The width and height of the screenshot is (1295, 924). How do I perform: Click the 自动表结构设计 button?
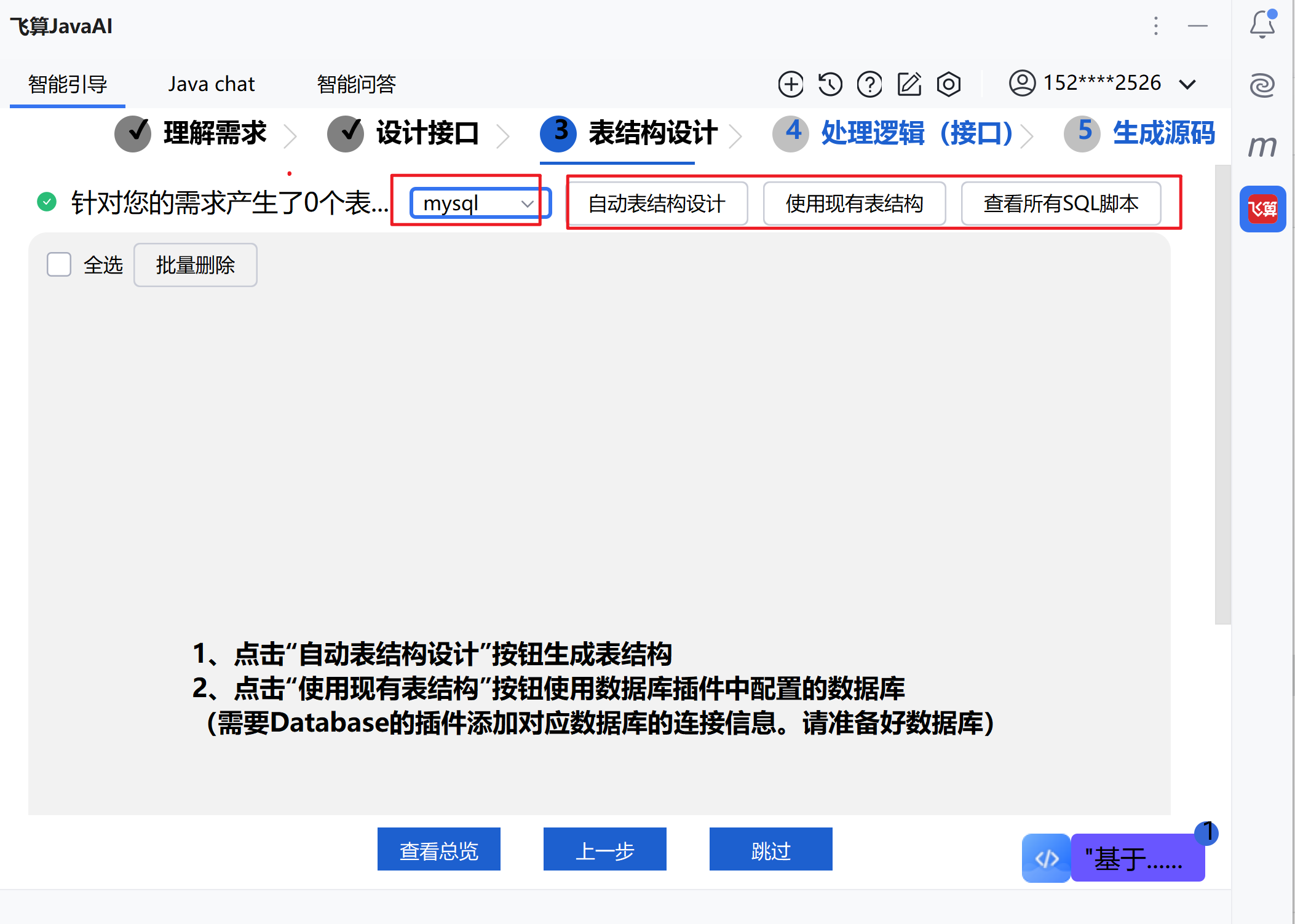pos(657,203)
